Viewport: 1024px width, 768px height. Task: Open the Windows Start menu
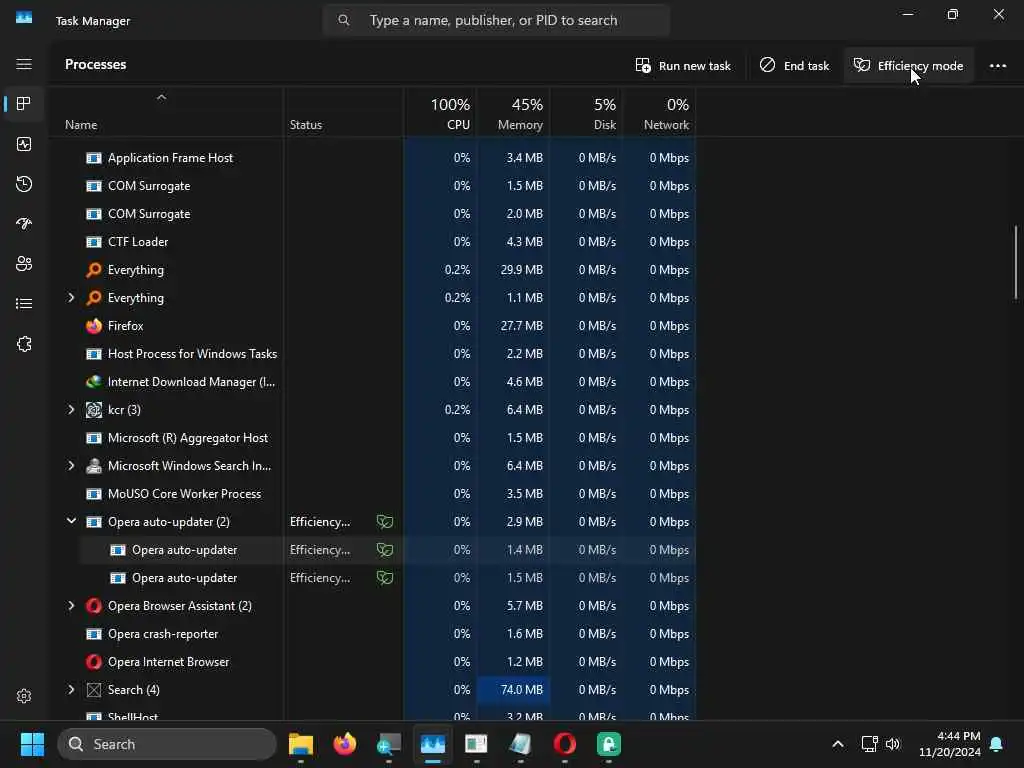pos(32,744)
